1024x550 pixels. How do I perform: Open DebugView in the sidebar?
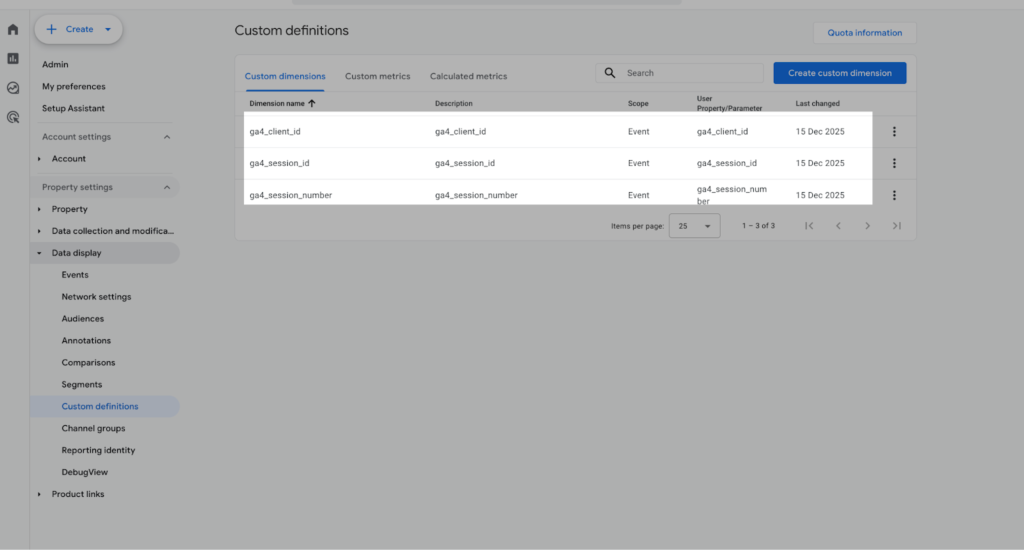click(84, 472)
